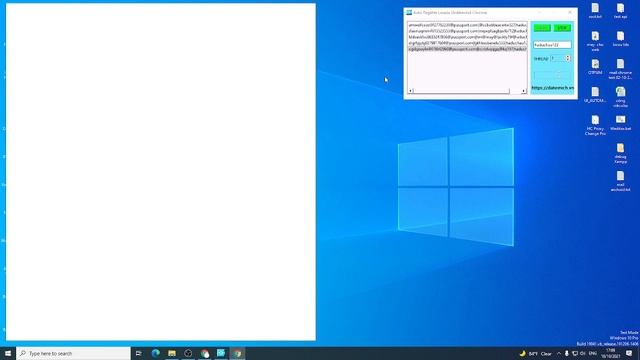Open the taskbar clock and date
This screenshot has height=360, width=640.
pyautogui.click(x=611, y=353)
